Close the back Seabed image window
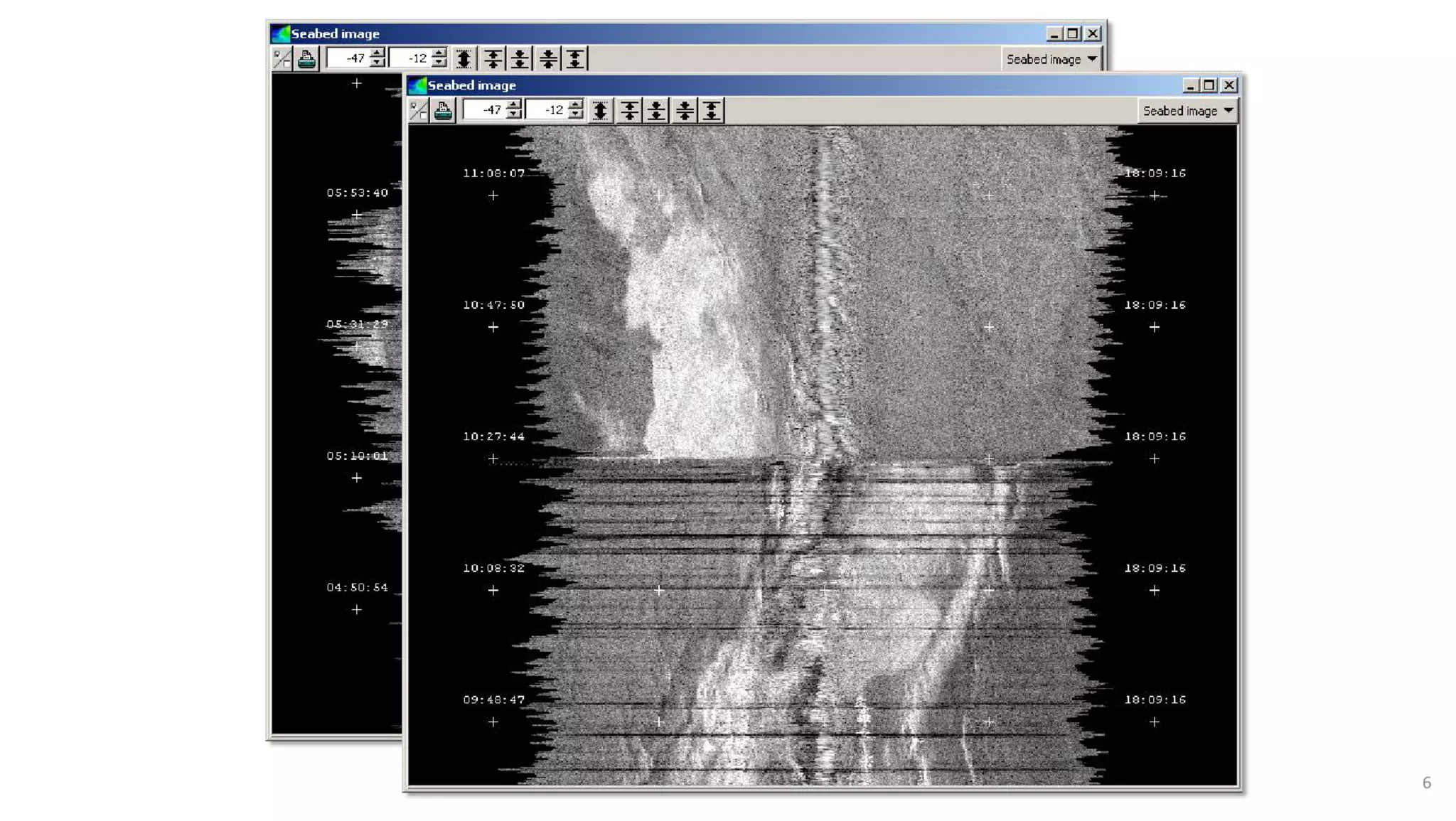The width and height of the screenshot is (1456, 821). [1093, 33]
